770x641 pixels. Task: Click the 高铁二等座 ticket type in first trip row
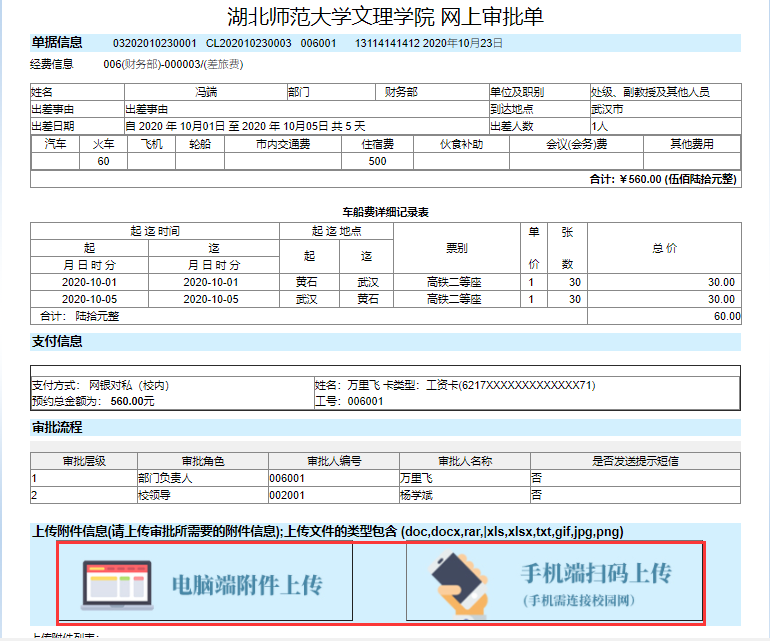click(455, 283)
